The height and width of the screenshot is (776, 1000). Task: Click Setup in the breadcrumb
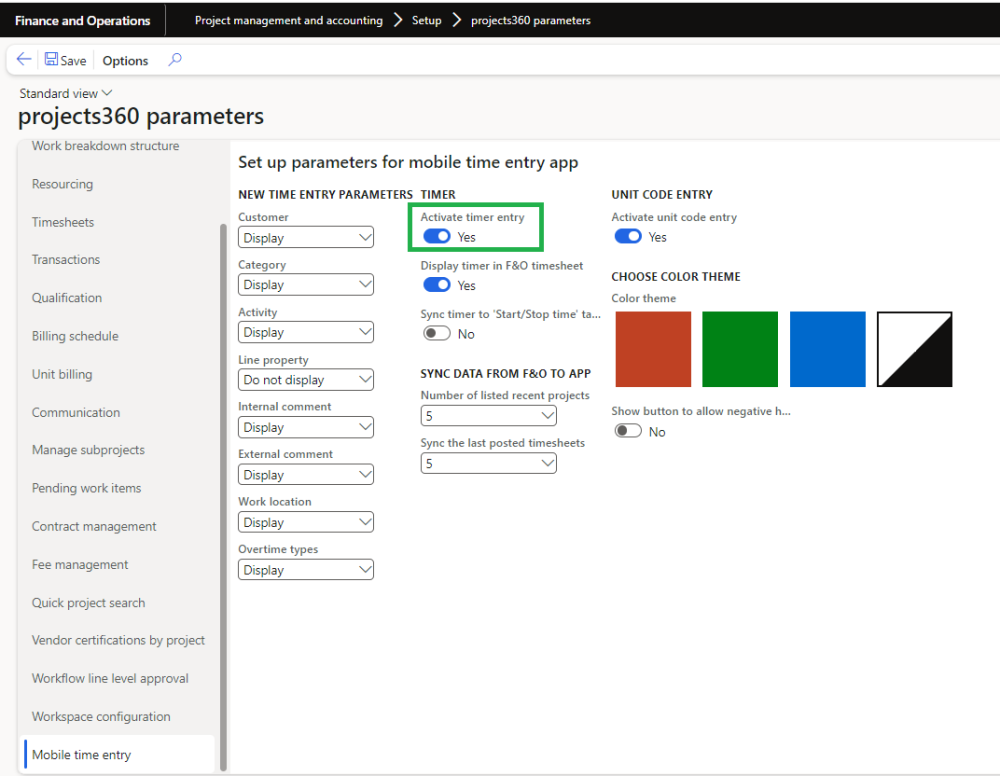click(426, 20)
